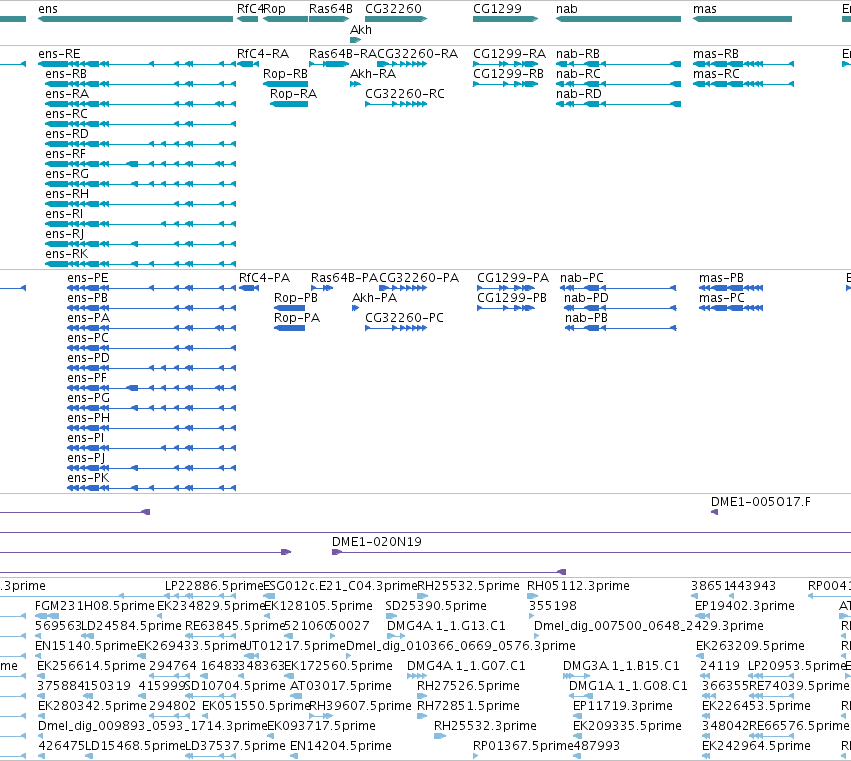The height and width of the screenshot is (761, 851).
Task: Select protein Ras64B-PA feature
Action: (x=322, y=288)
